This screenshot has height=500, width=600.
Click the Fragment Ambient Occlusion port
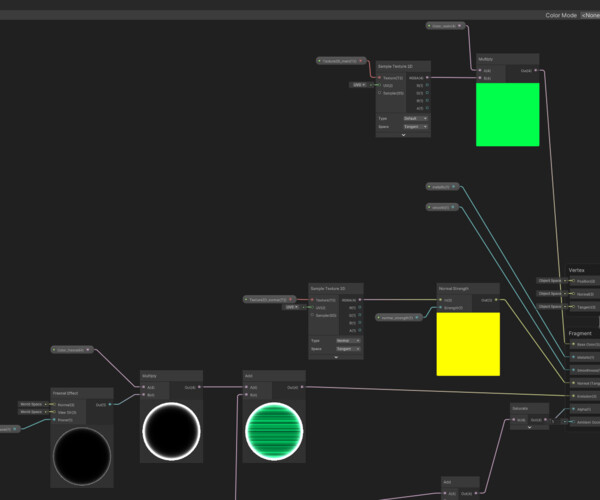tap(573, 422)
